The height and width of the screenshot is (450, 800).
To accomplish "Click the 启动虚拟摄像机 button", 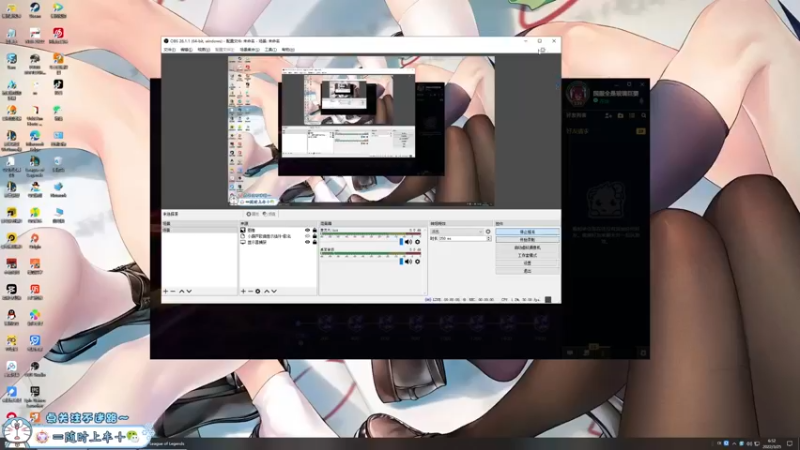I will point(527,247).
